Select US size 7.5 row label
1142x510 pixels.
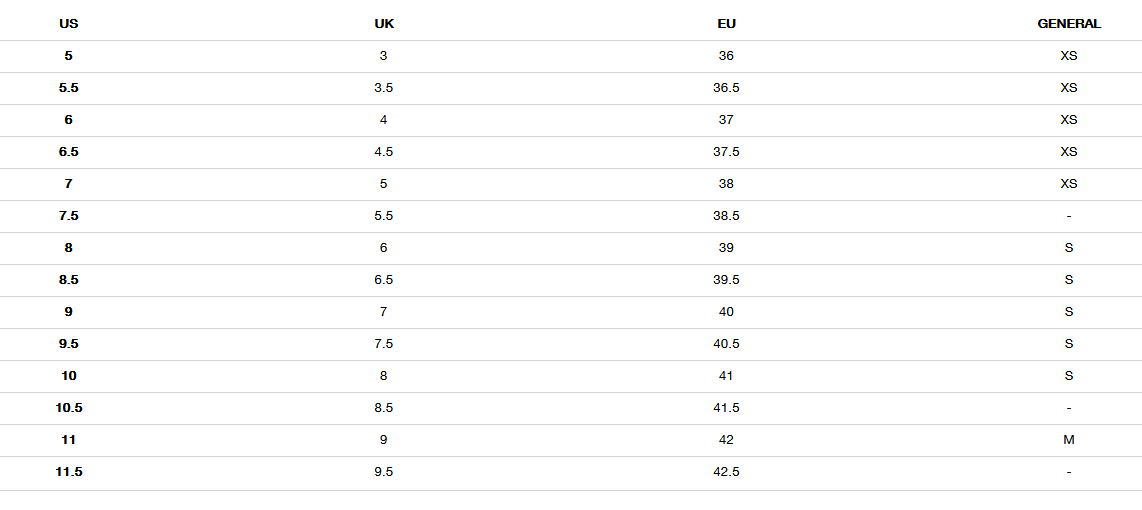coord(68,216)
